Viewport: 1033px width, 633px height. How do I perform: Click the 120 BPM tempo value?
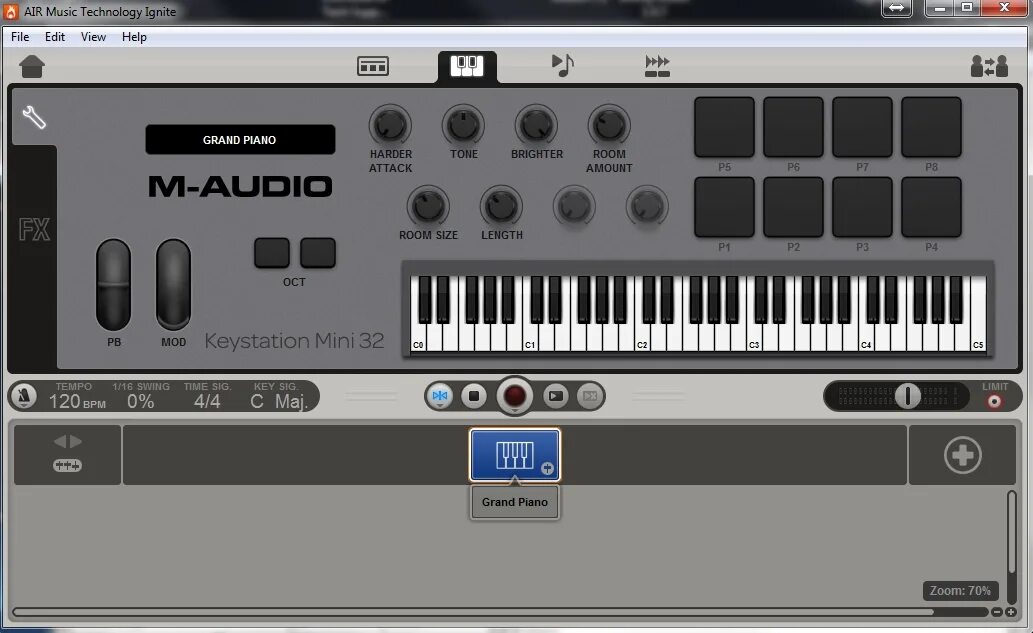pyautogui.click(x=77, y=401)
